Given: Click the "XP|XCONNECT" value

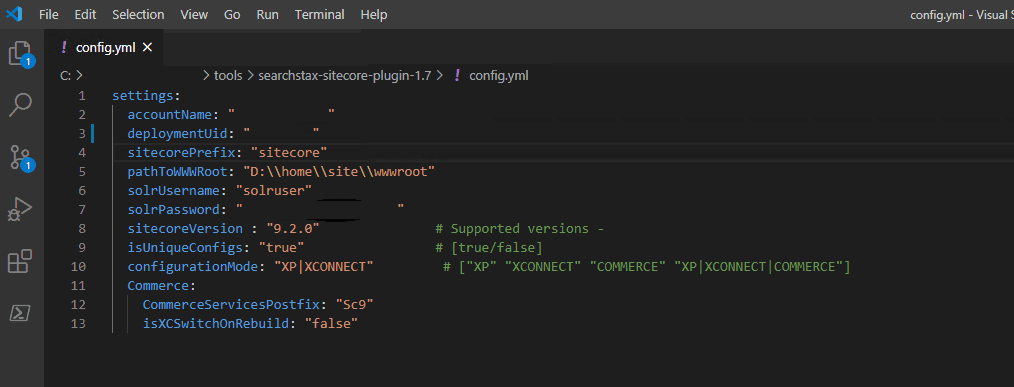Looking at the screenshot, I should coord(324,267).
